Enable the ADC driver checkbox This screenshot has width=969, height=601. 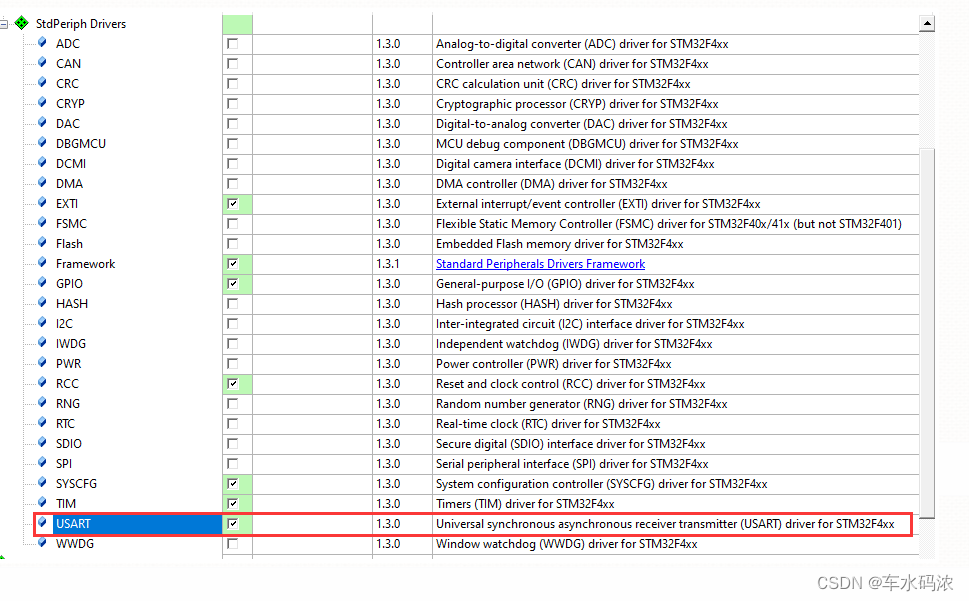coord(232,44)
